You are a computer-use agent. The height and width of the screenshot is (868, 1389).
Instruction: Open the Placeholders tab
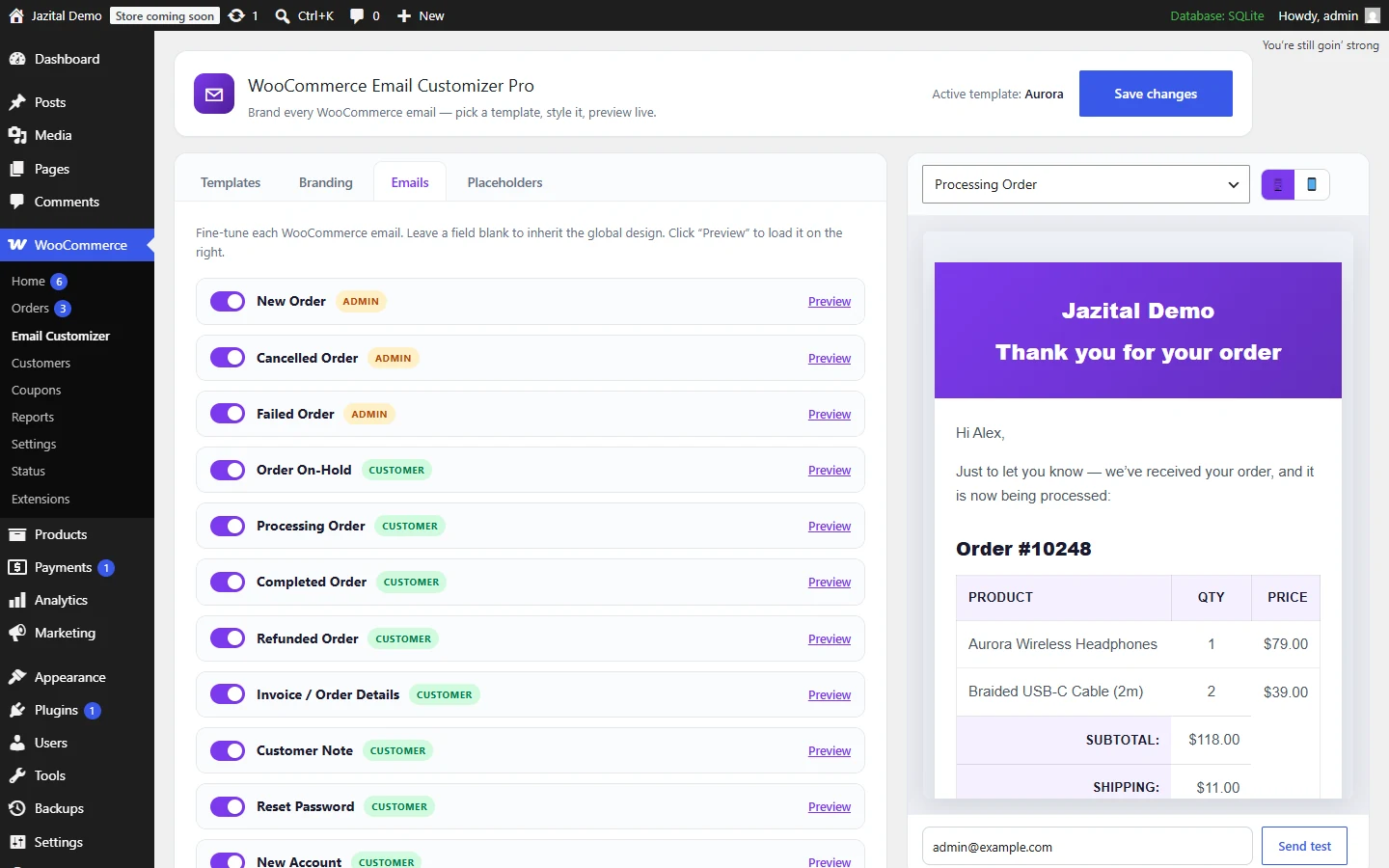tap(504, 182)
